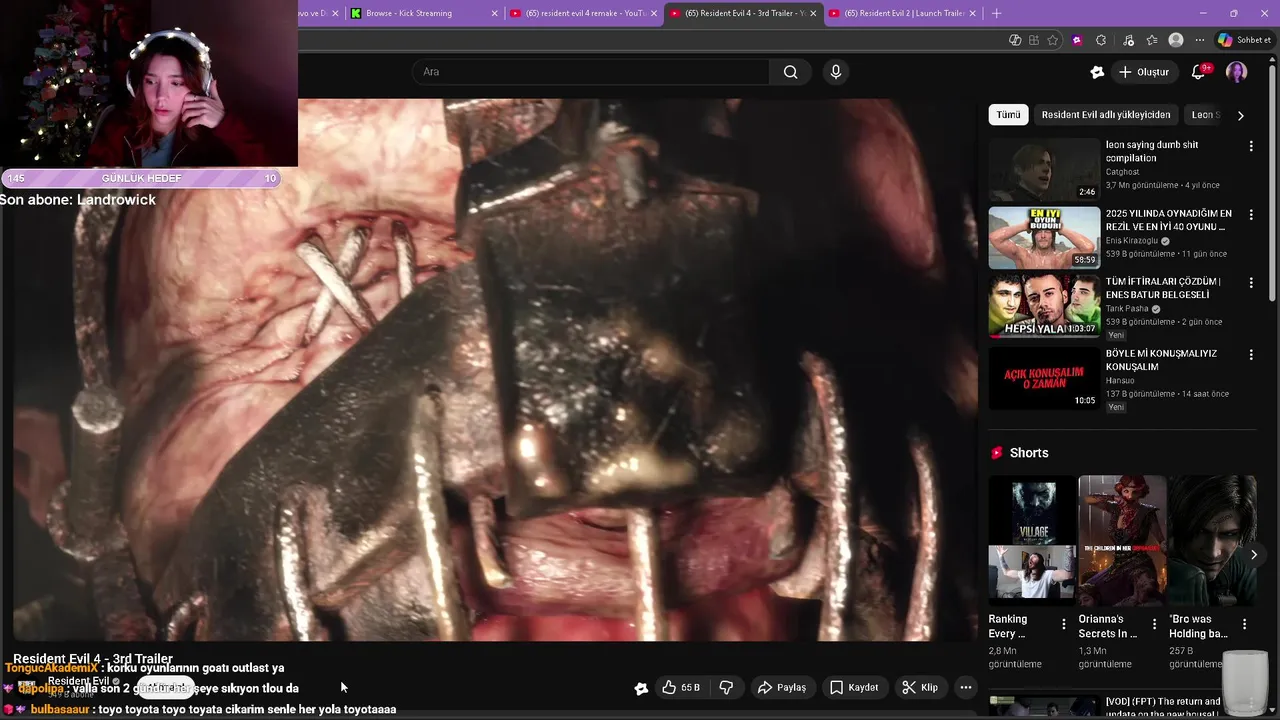Open browser extensions puzzle icon
The height and width of the screenshot is (720, 1280).
point(1101,40)
